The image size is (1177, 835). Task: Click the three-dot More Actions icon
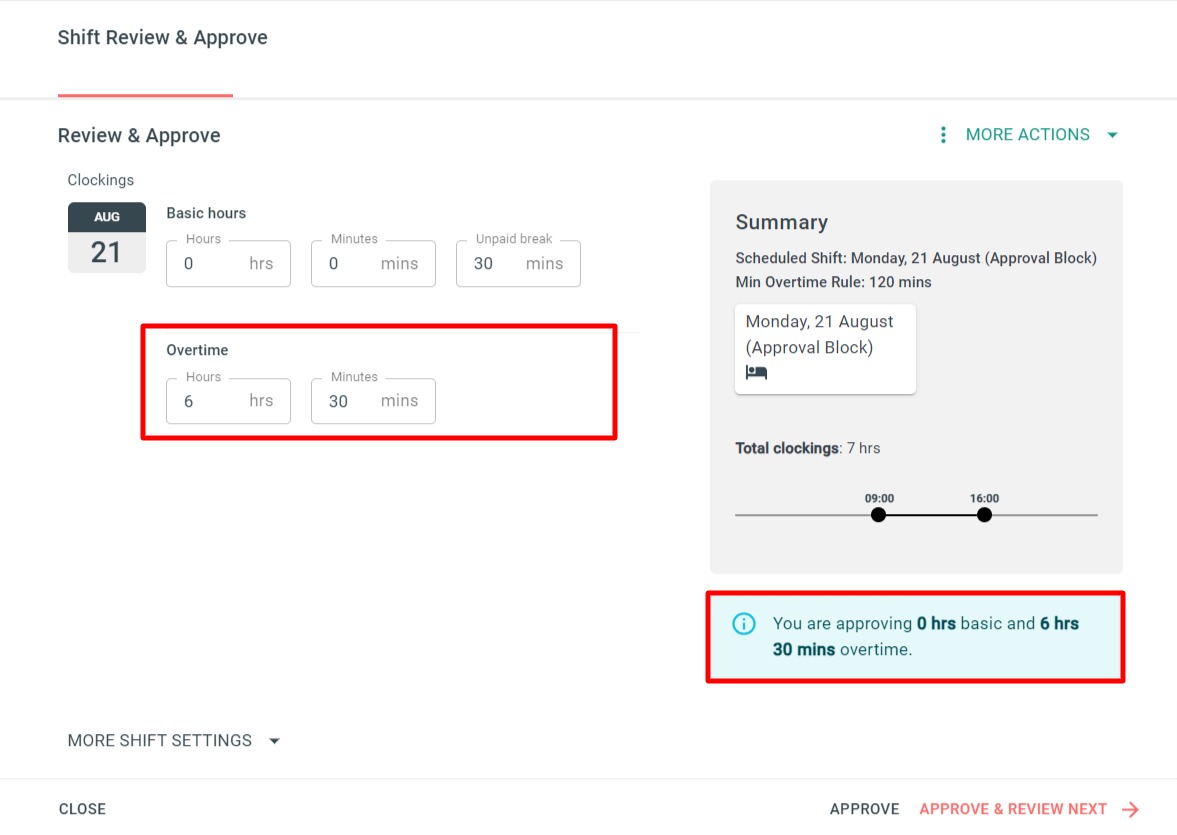942,135
